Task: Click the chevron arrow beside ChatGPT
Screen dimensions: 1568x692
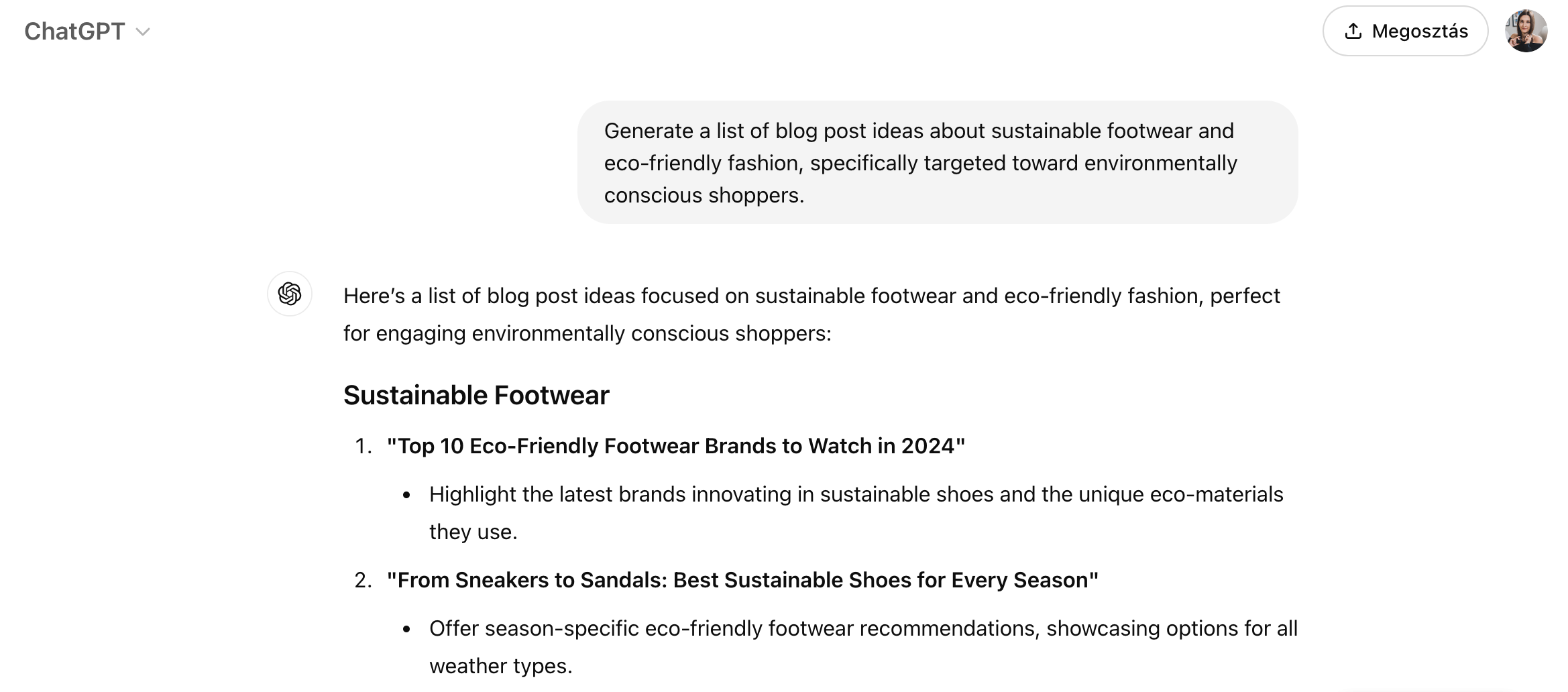Action: pos(143,32)
